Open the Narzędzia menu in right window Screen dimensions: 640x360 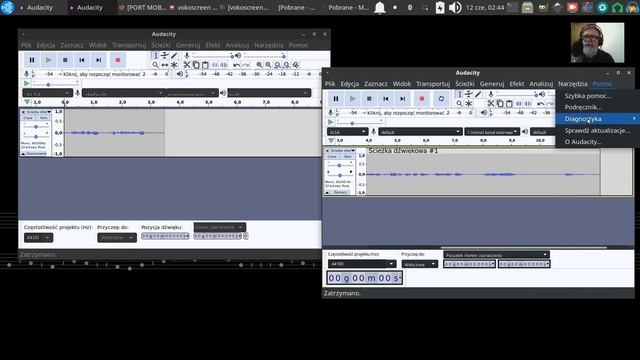[x=573, y=84]
